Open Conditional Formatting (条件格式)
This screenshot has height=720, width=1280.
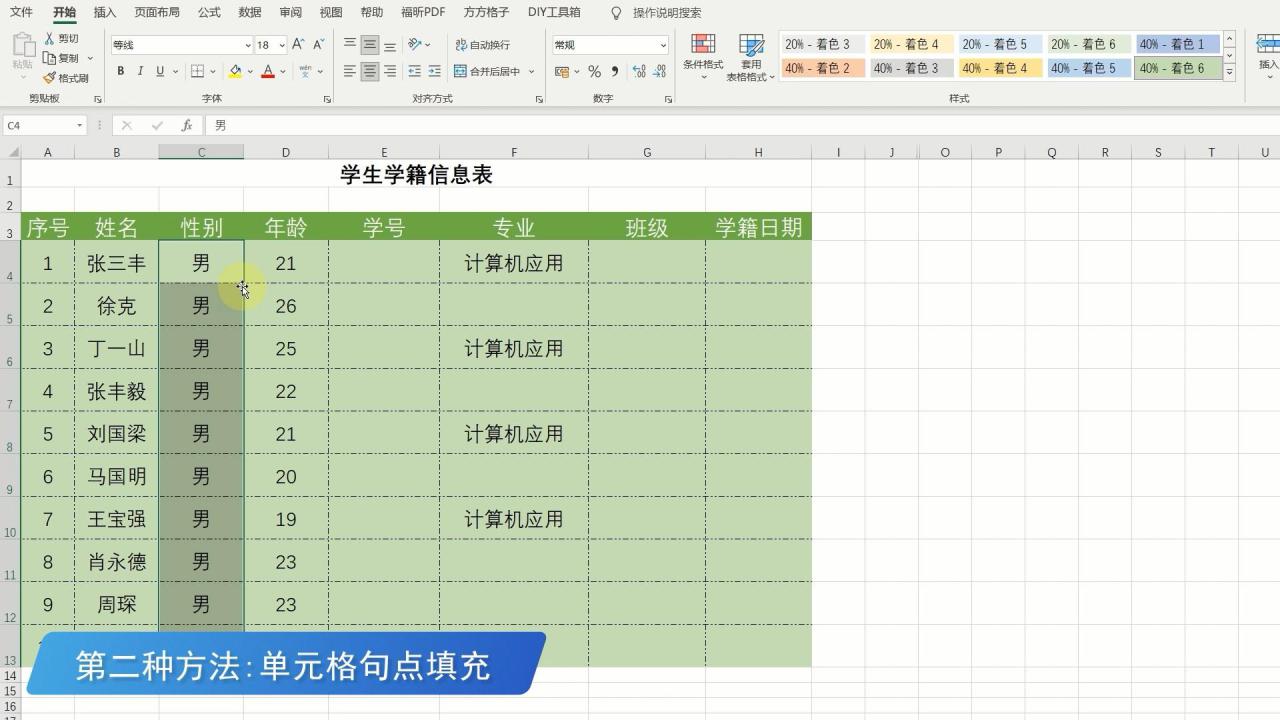tap(703, 56)
